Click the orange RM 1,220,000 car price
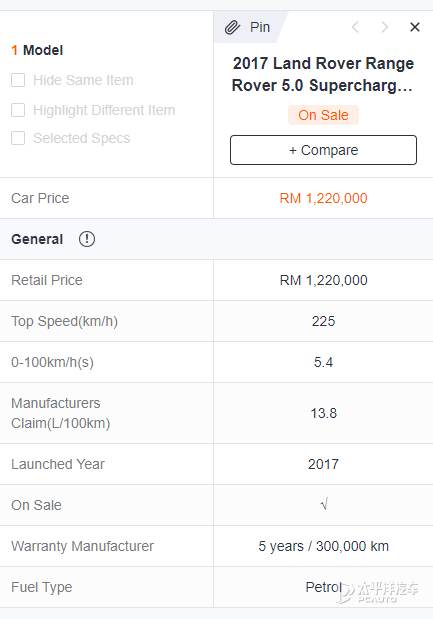This screenshot has height=619, width=433. coord(323,198)
